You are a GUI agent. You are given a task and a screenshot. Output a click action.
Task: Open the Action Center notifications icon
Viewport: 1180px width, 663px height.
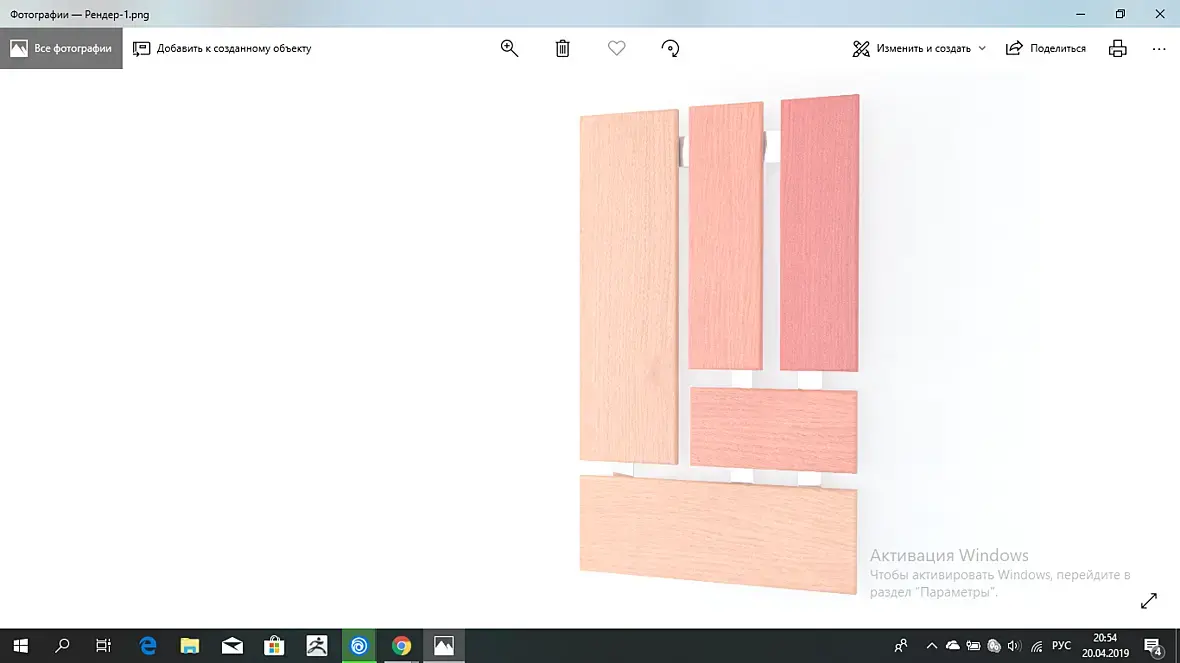1153,646
